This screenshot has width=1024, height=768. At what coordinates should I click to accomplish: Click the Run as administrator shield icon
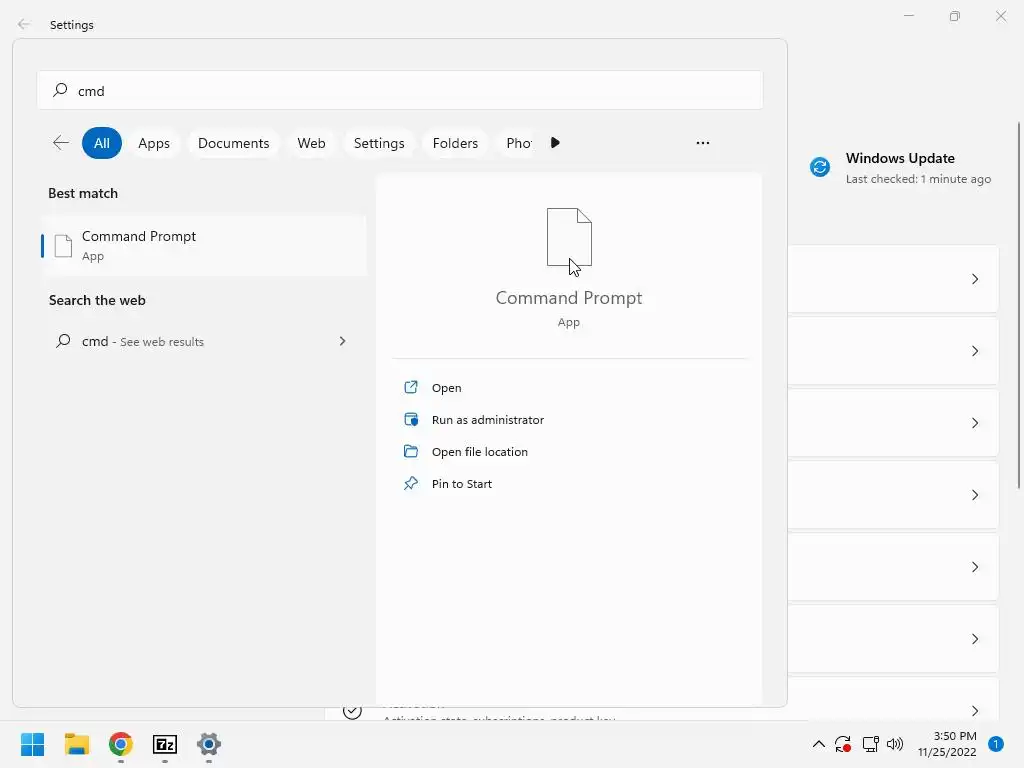[411, 419]
